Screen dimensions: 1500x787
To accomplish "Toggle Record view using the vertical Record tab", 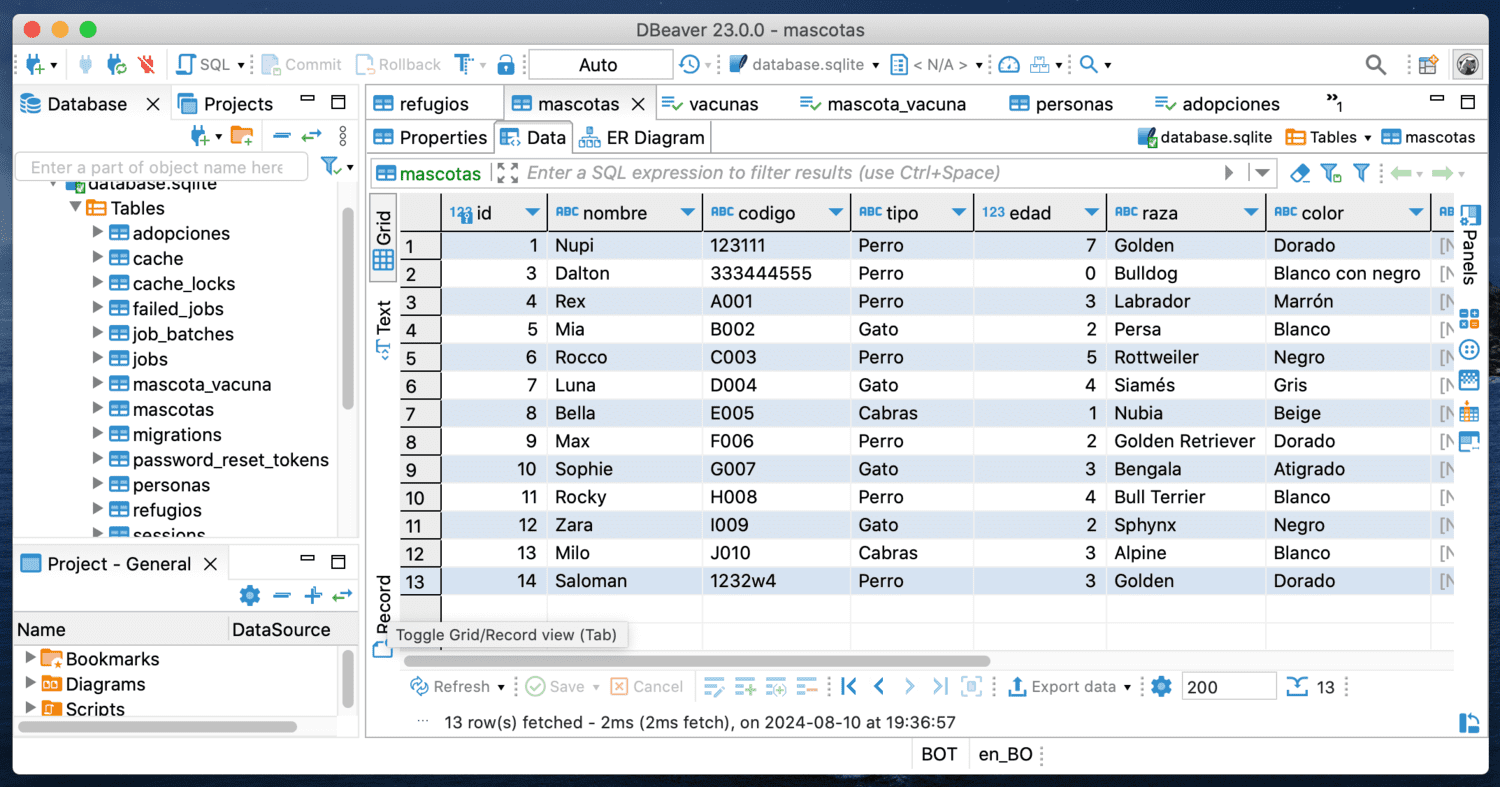I will click(383, 608).
